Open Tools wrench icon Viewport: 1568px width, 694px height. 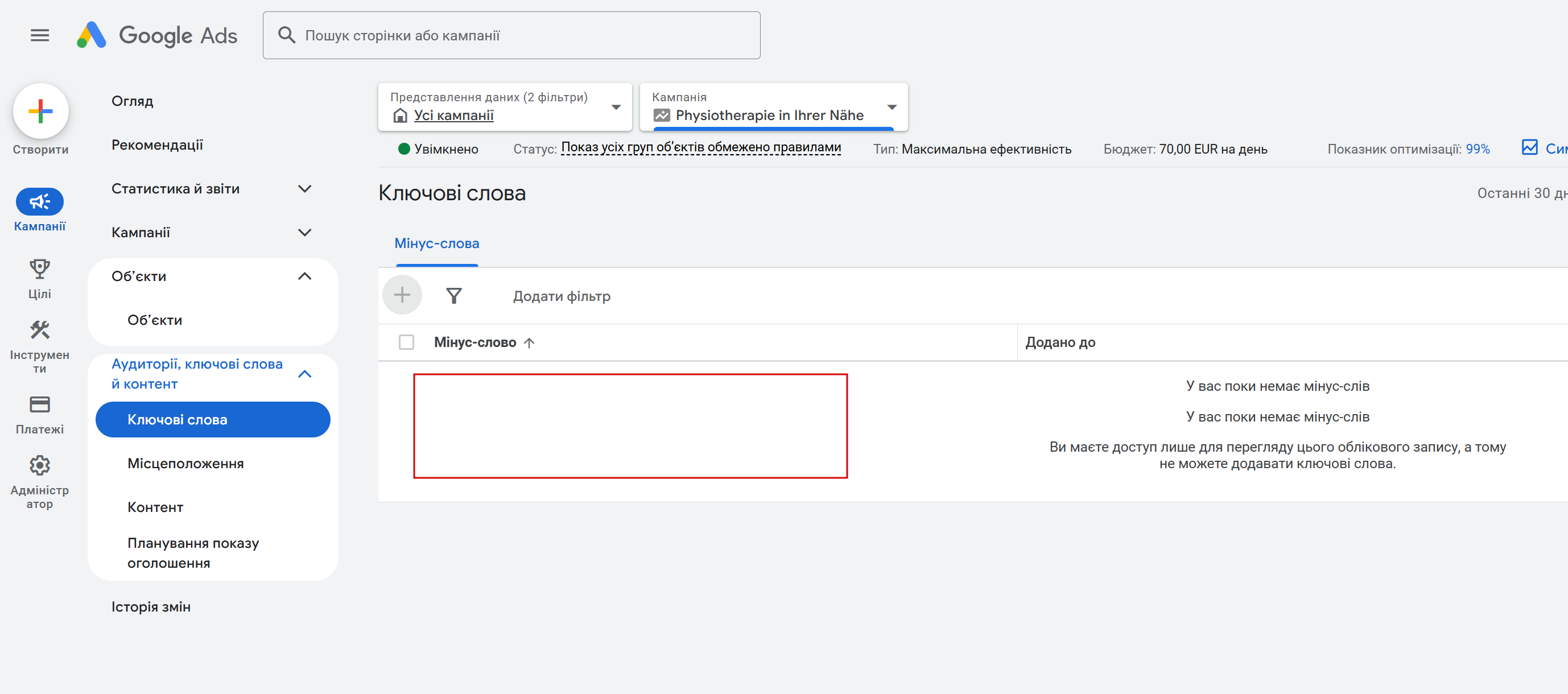(x=40, y=330)
